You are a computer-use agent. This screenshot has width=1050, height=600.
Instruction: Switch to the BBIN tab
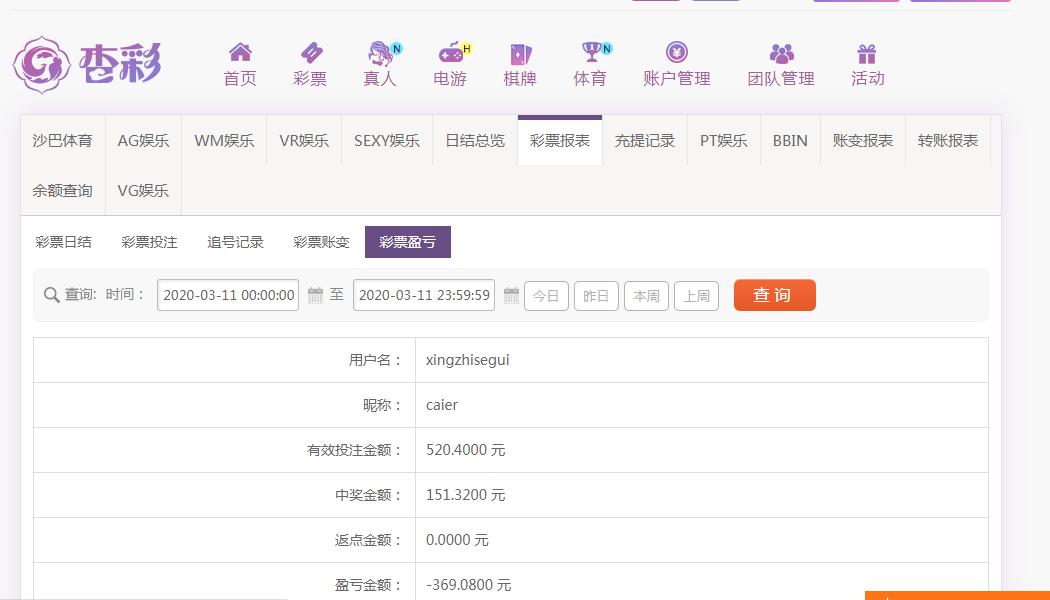coord(790,141)
